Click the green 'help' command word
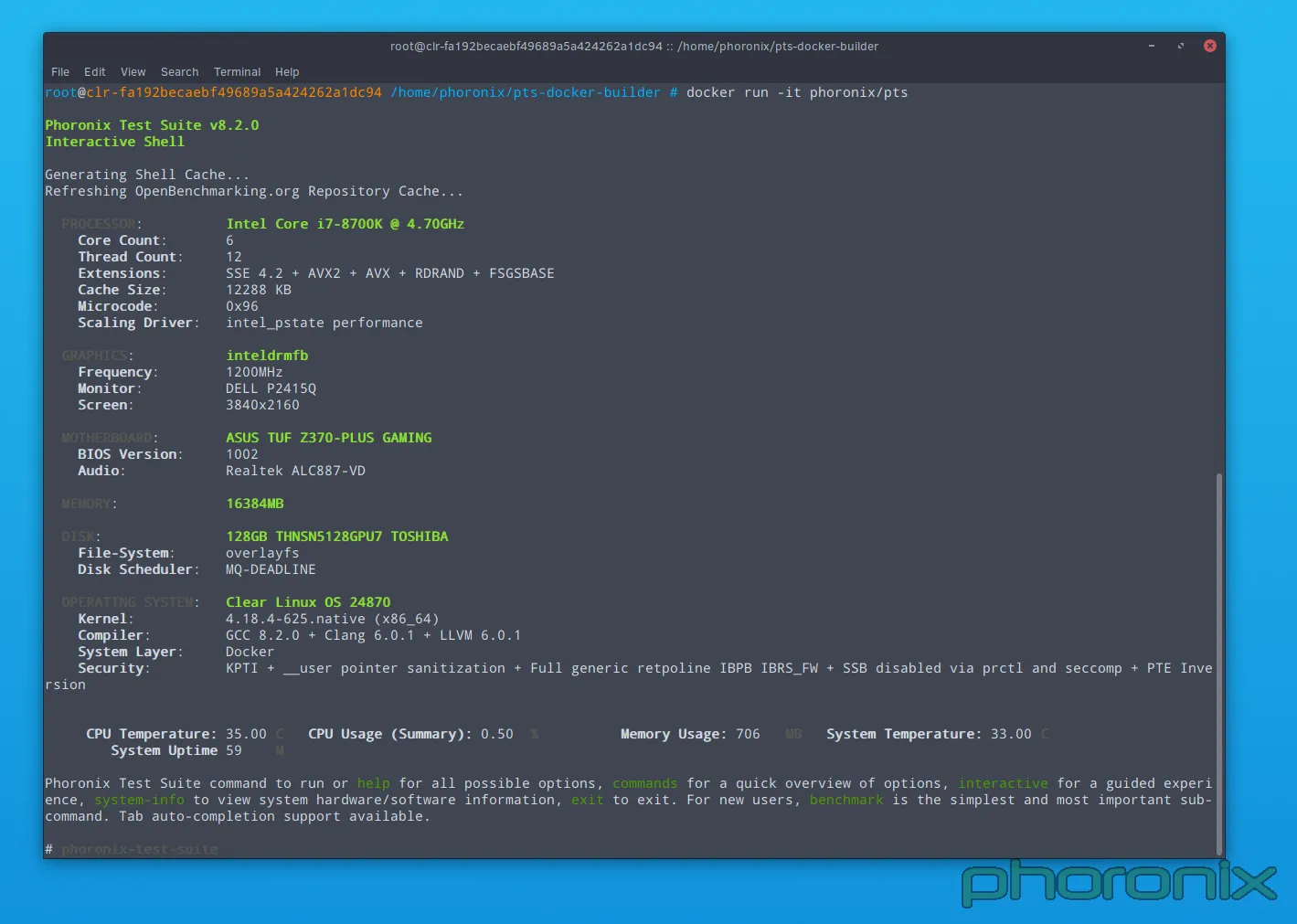Viewport: 1297px width, 924px height. pos(374,783)
